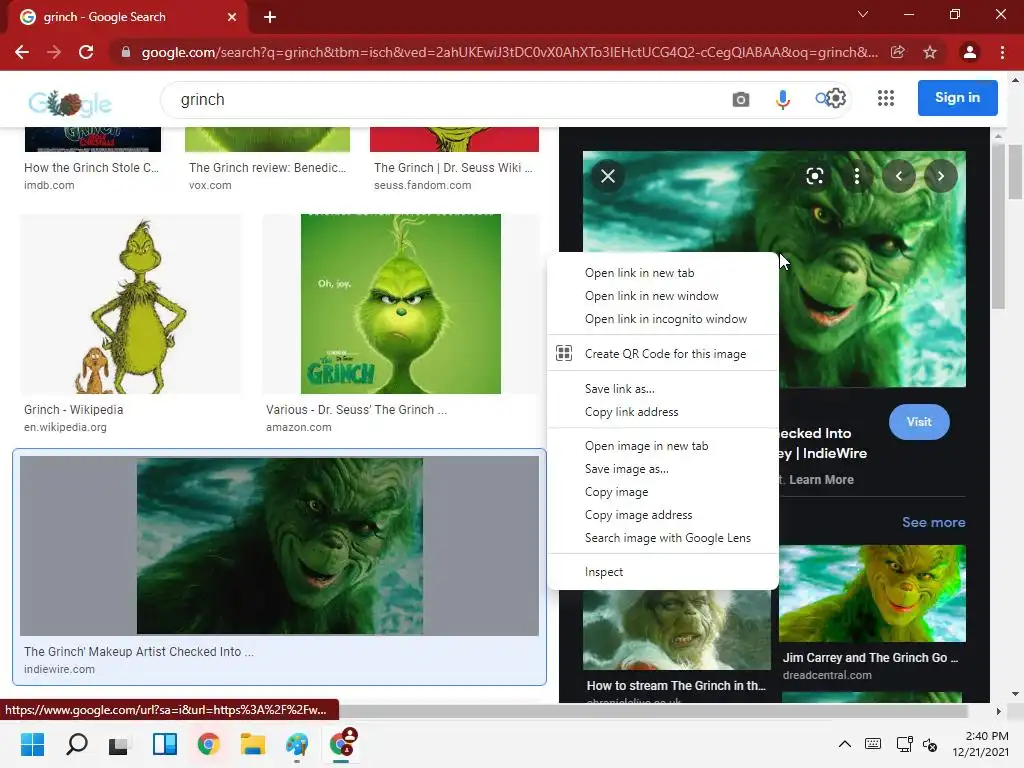The height and width of the screenshot is (768, 1024).
Task: Open Widgets from taskbar
Action: click(x=165, y=744)
